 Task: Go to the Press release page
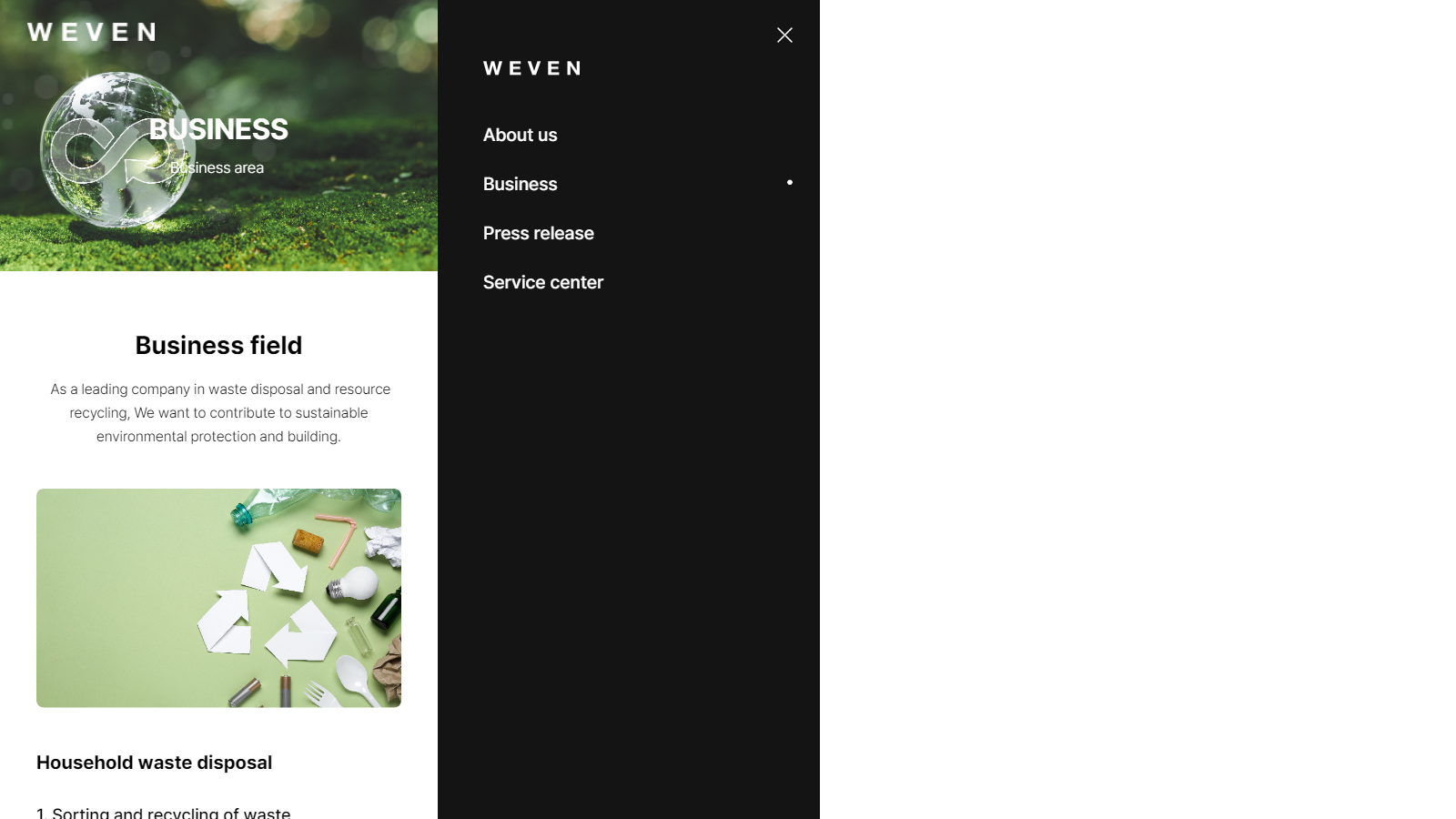539,233
